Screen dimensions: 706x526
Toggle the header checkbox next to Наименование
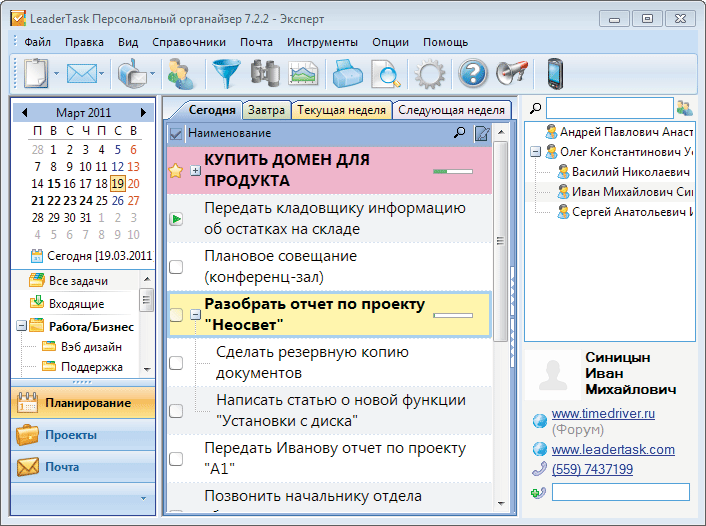point(176,134)
